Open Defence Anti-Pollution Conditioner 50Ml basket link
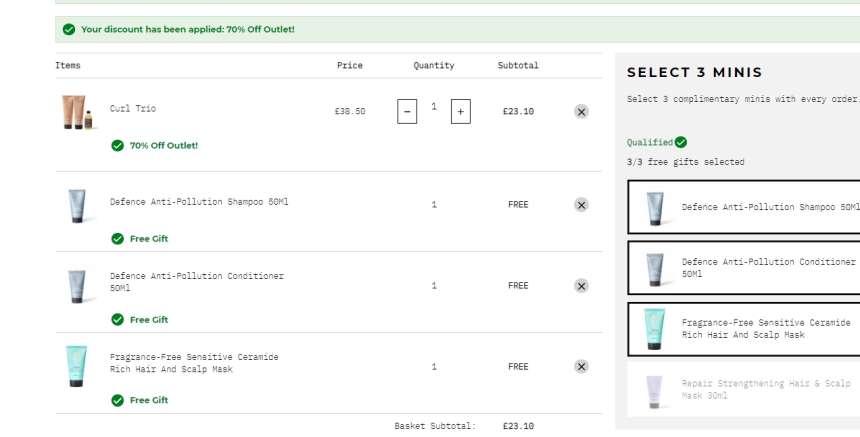Viewport: 860px width, 437px height. 196,281
